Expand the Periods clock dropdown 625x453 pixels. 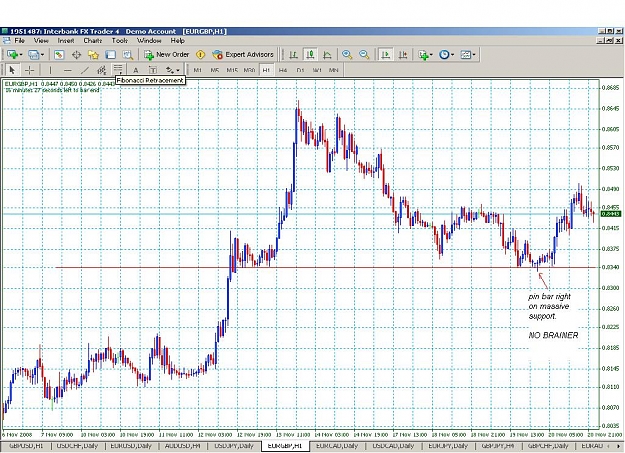452,55
